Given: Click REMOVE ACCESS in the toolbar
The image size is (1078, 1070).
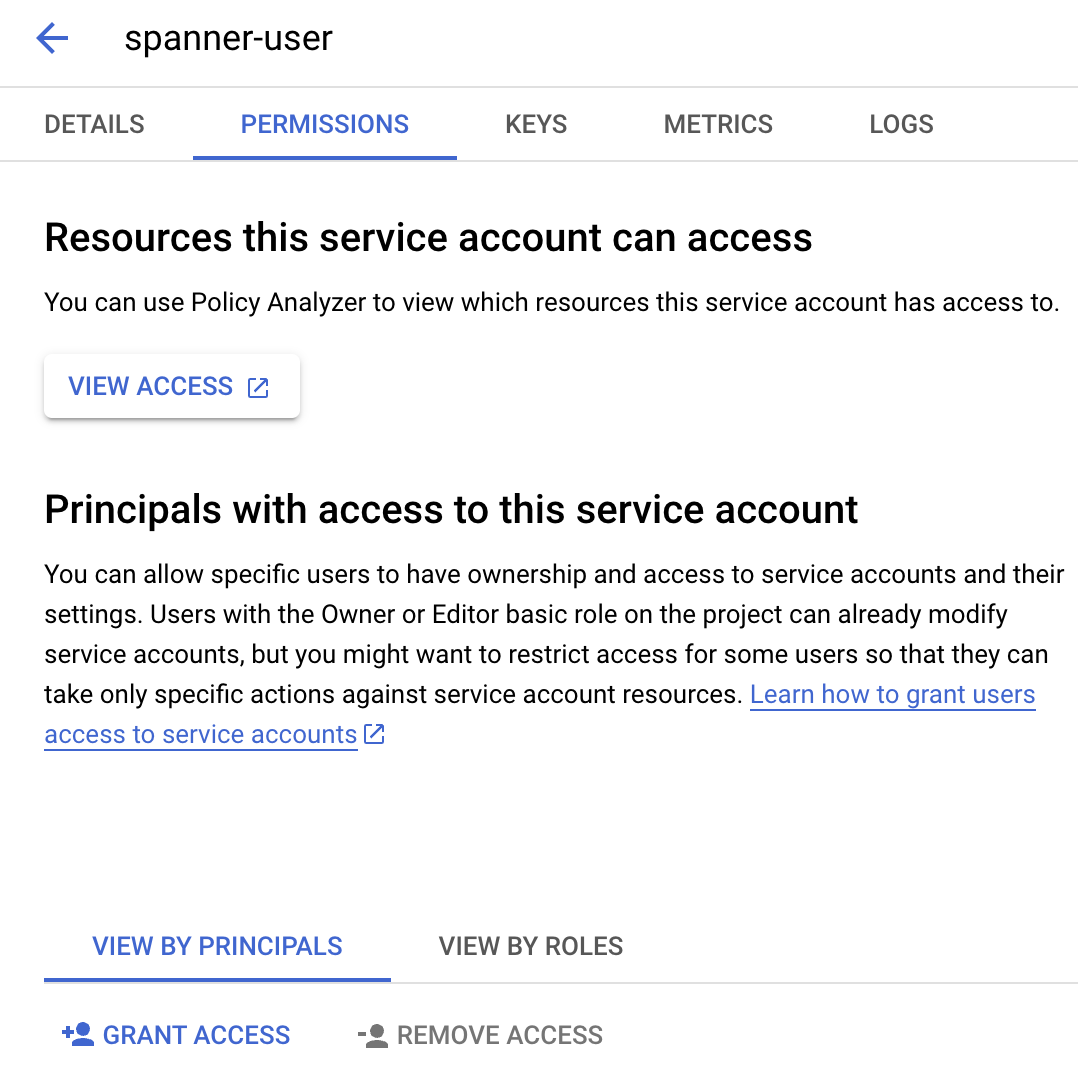Looking at the screenshot, I should [x=500, y=1035].
